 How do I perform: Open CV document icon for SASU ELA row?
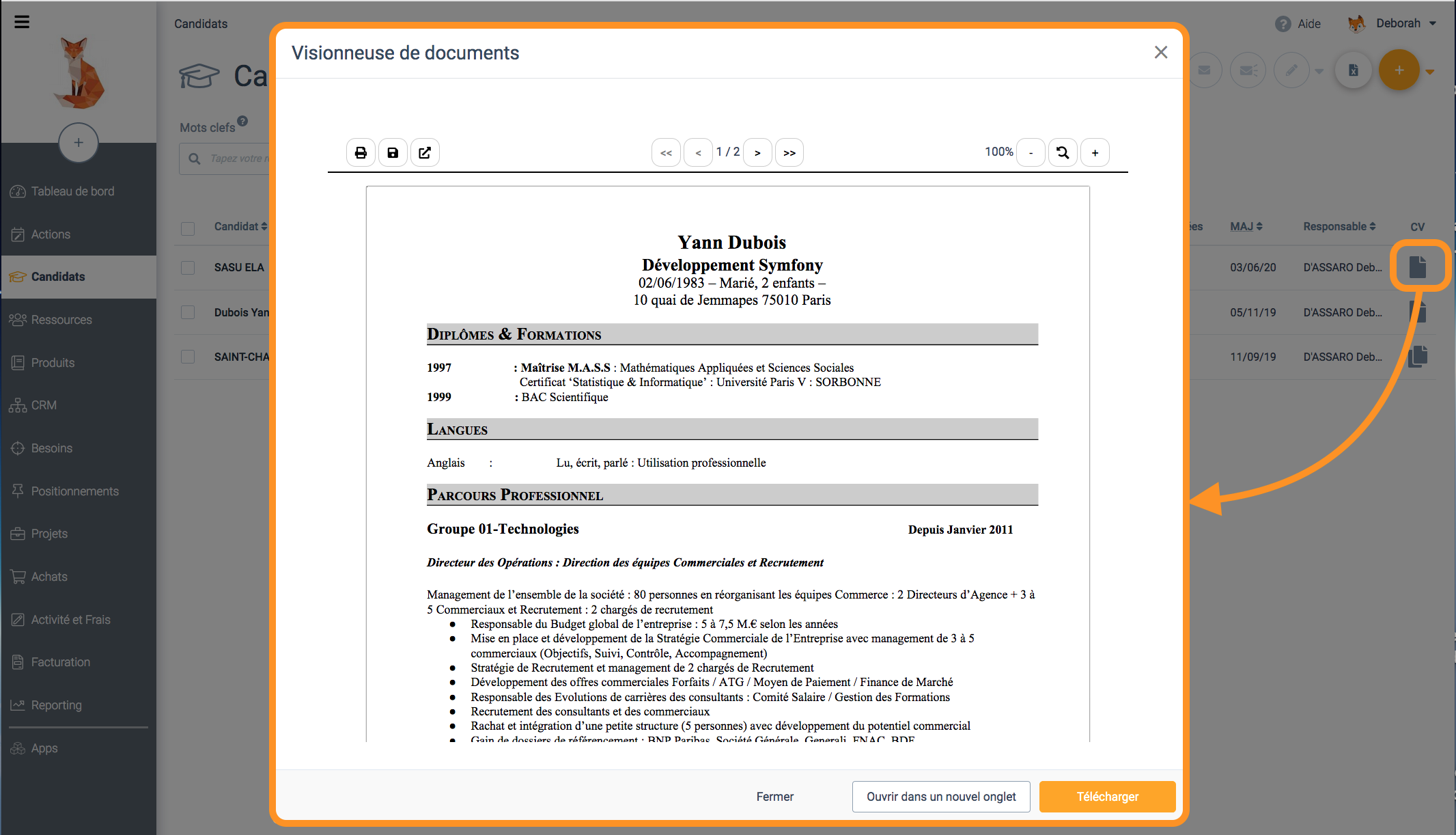1418,267
